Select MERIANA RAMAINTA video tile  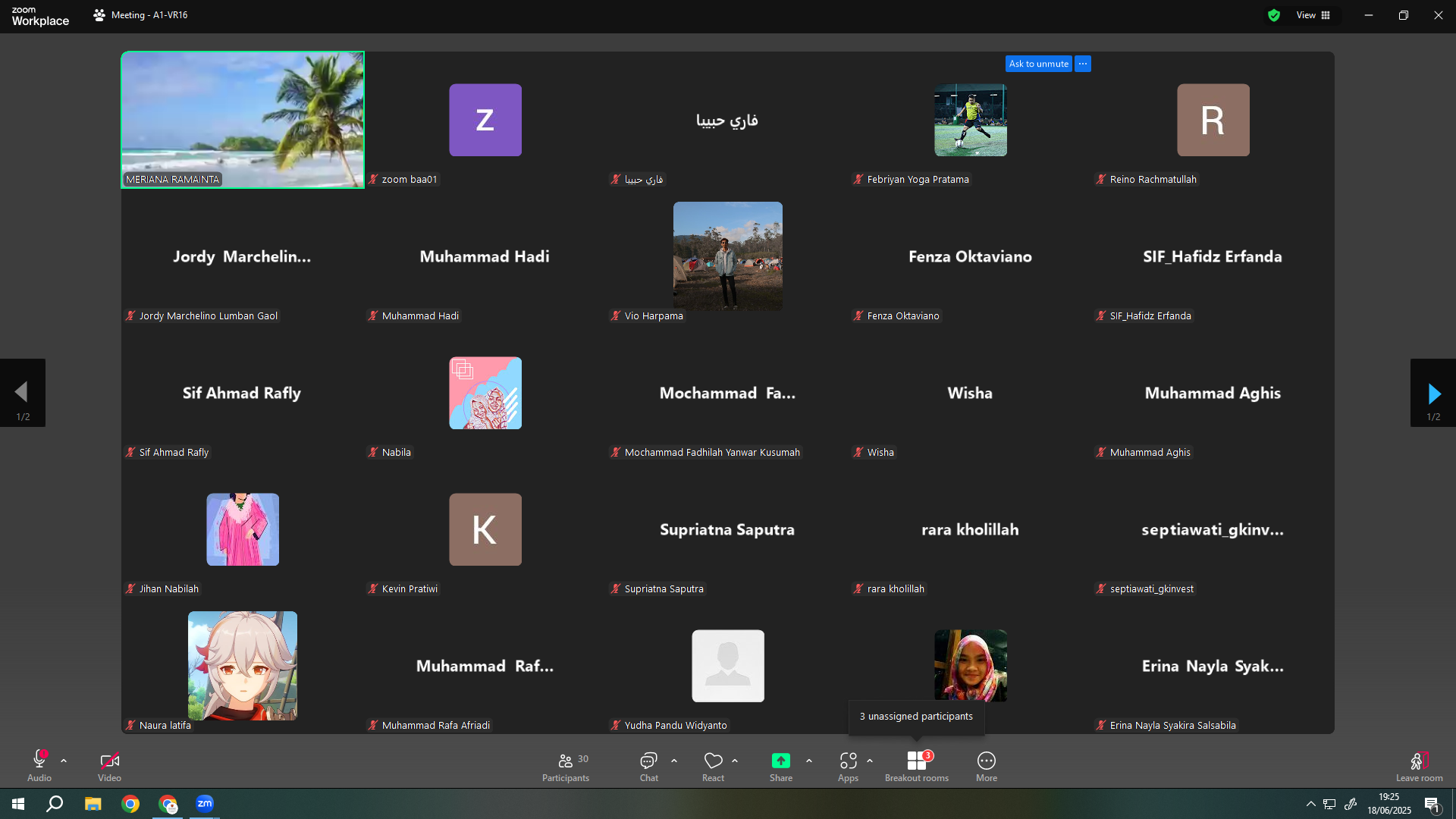243,120
